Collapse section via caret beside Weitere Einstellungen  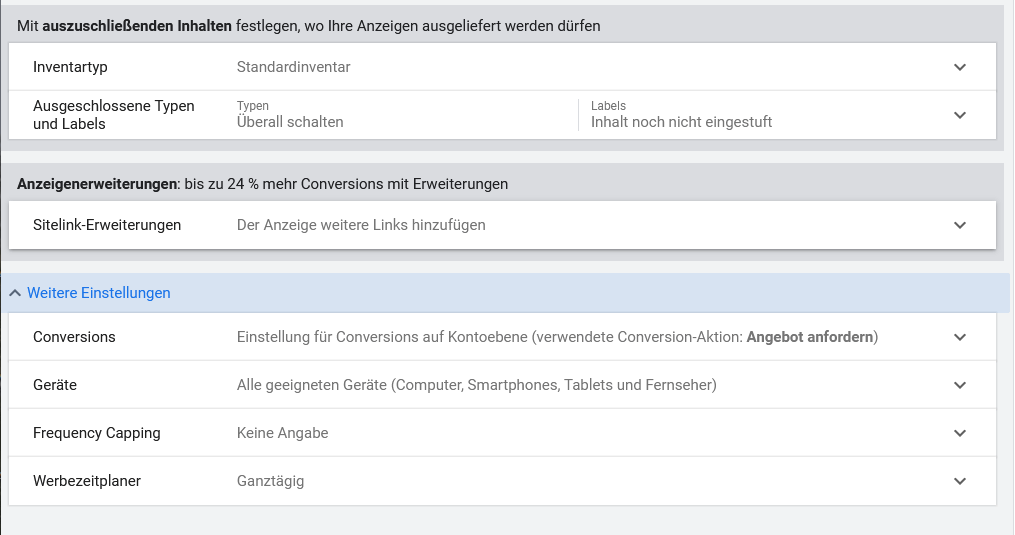coord(14,293)
